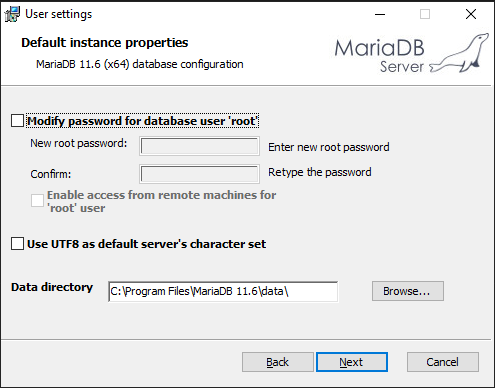Viewport: 495px width, 388px height.
Task: Click the MariaDB seal logo
Action: pos(459,53)
